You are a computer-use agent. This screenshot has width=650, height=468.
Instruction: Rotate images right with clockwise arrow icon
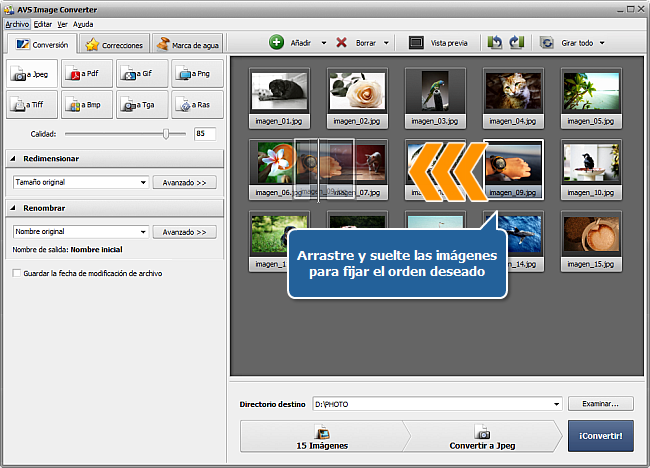pos(517,42)
